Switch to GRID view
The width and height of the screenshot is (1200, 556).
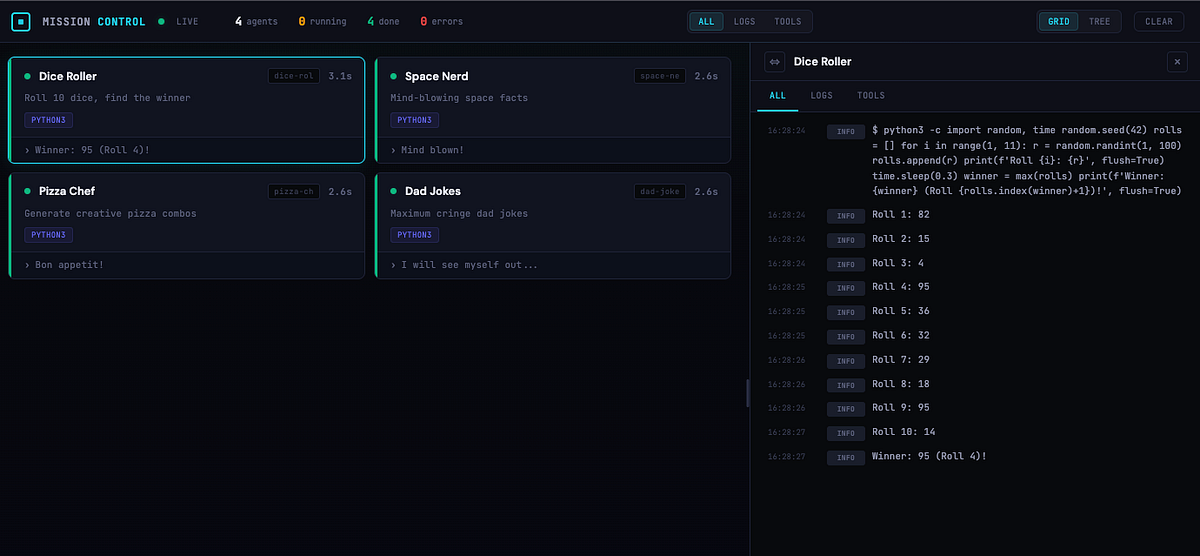(1058, 21)
